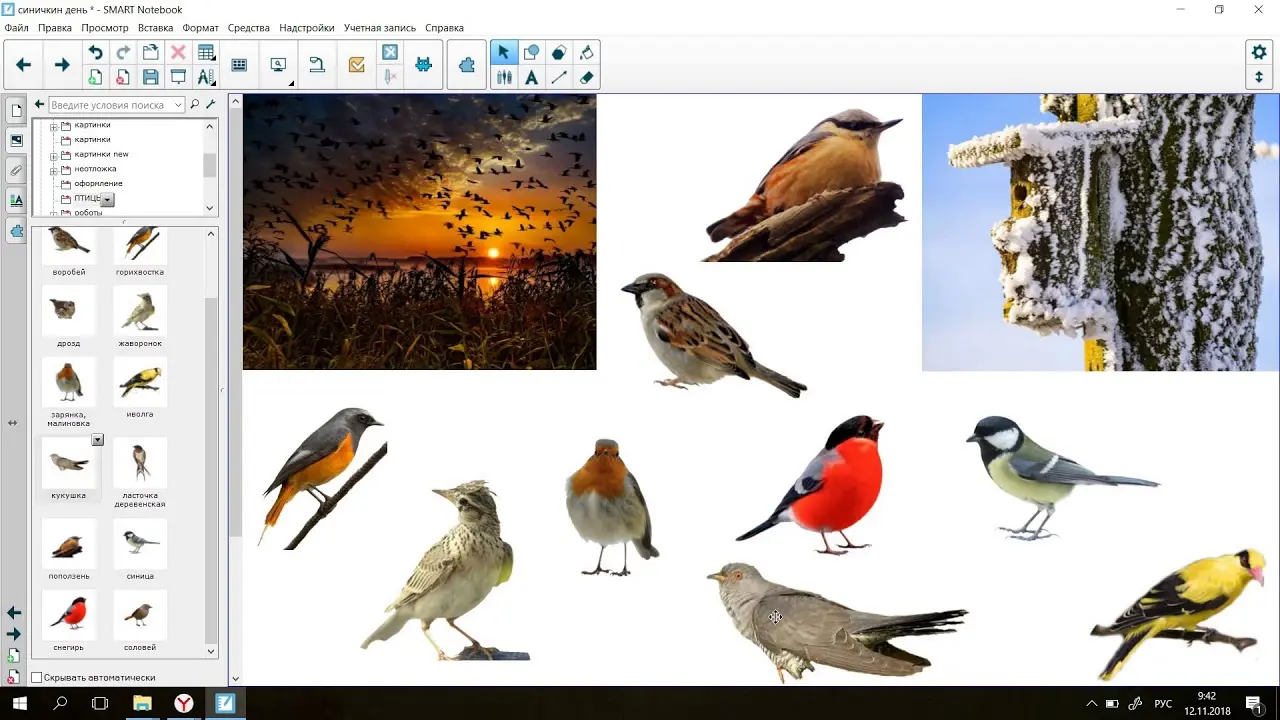This screenshot has width=1280, height=720.
Task: Open the 'Вставка' menu
Action: (155, 28)
